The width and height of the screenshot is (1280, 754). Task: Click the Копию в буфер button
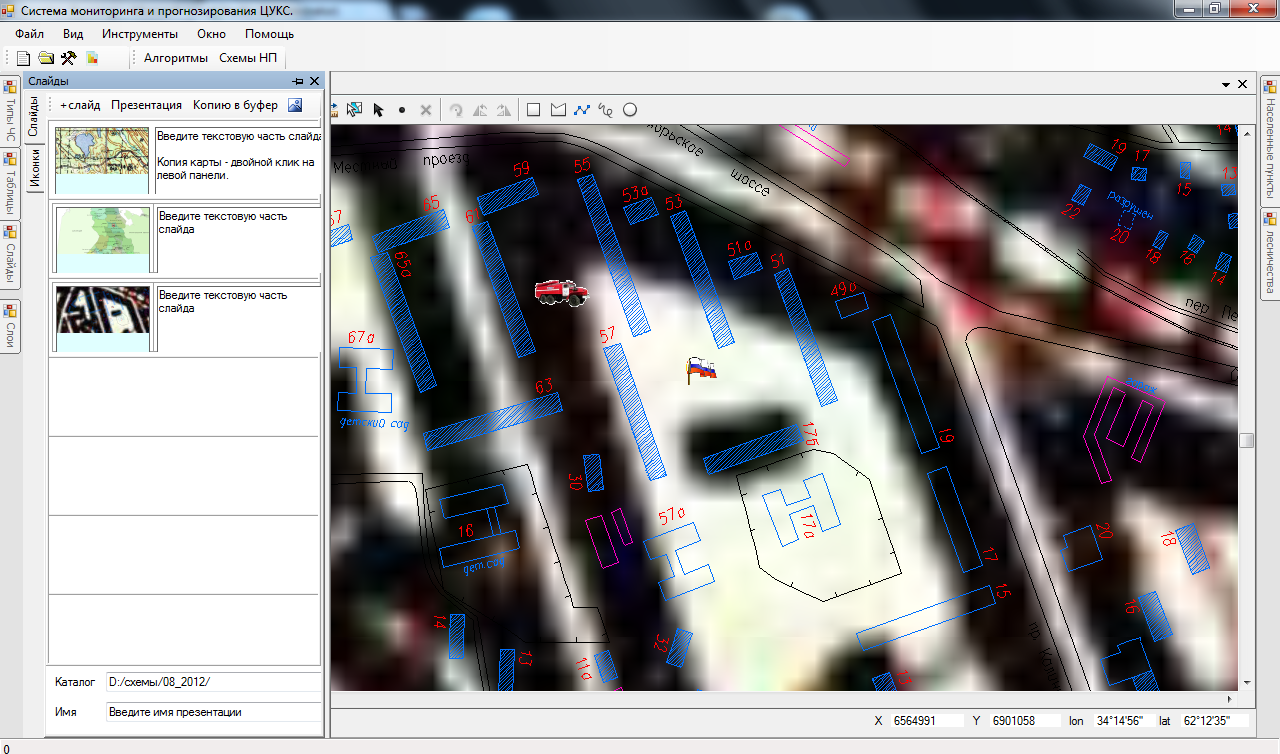tap(235, 105)
